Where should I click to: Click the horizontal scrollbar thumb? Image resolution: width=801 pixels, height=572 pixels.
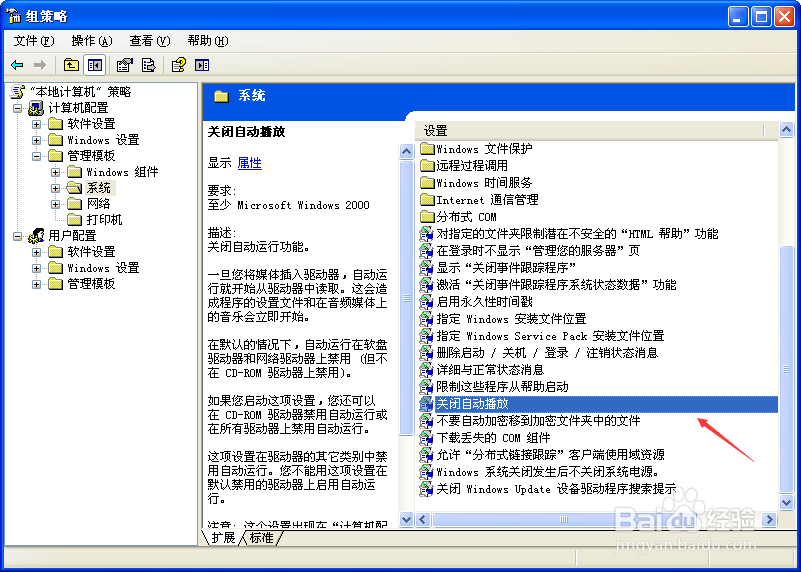point(562,520)
